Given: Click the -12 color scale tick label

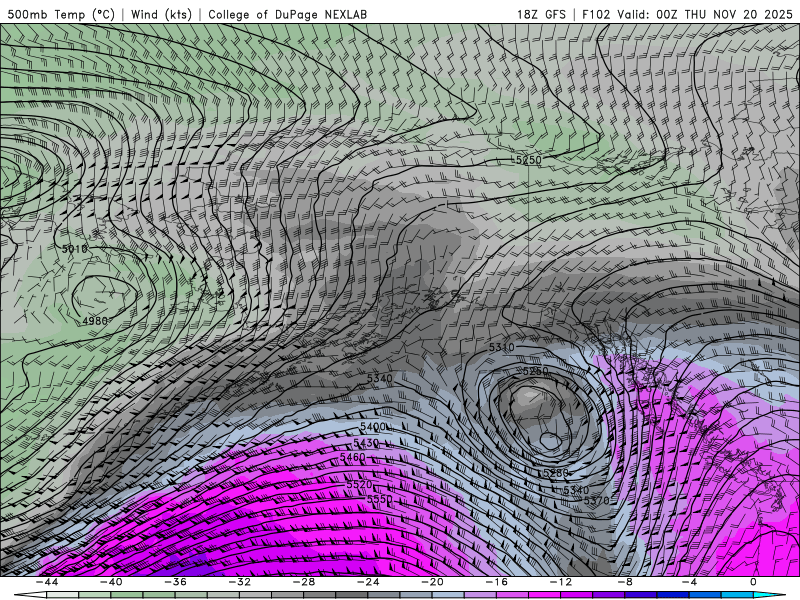Looking at the screenshot, I should coord(561,582).
